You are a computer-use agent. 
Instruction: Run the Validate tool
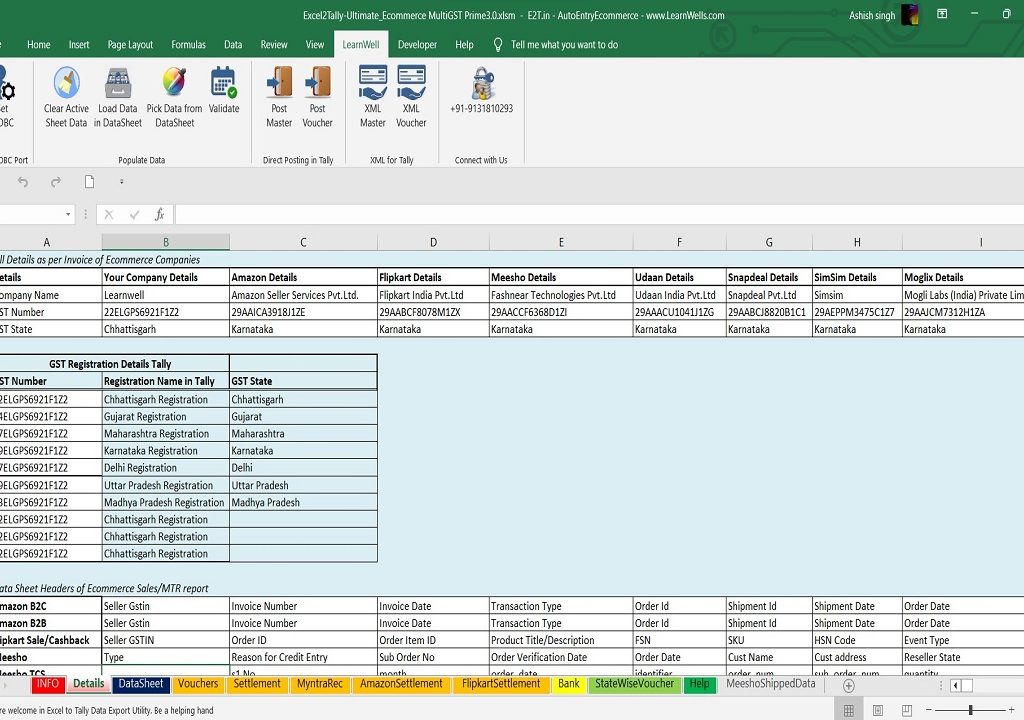[x=224, y=84]
